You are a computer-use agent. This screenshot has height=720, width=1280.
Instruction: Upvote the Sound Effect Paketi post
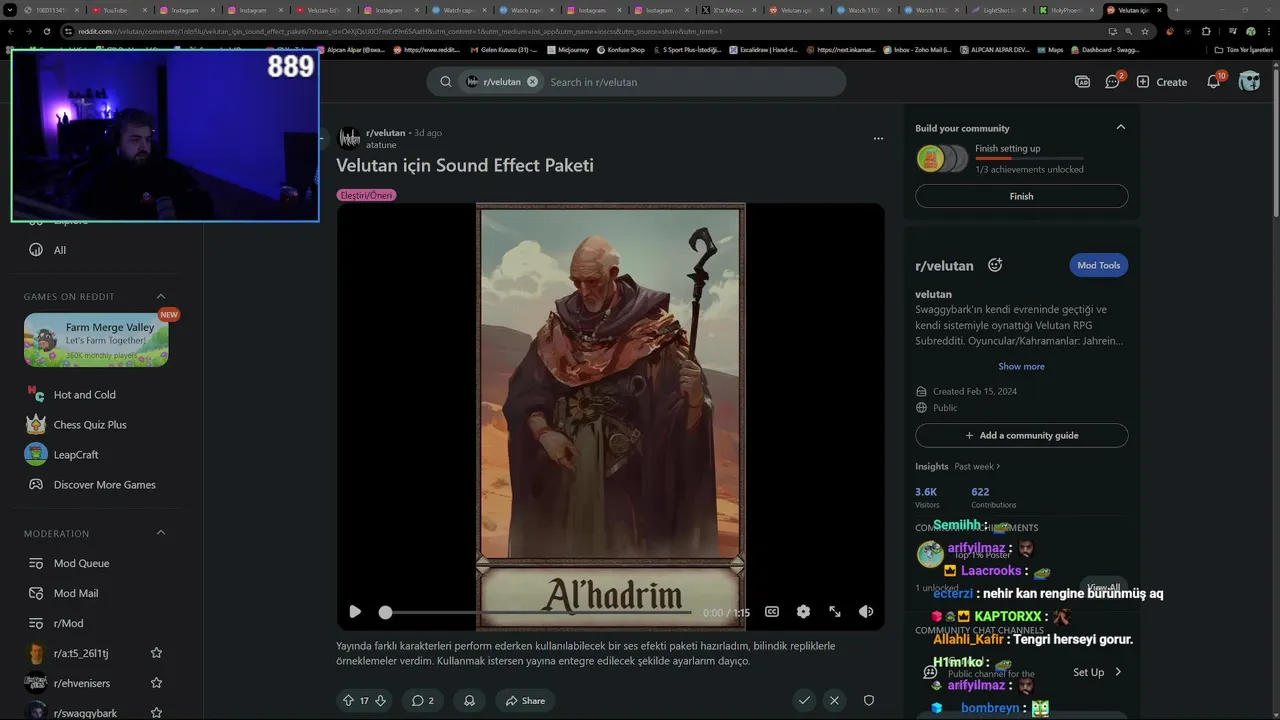[x=348, y=701]
